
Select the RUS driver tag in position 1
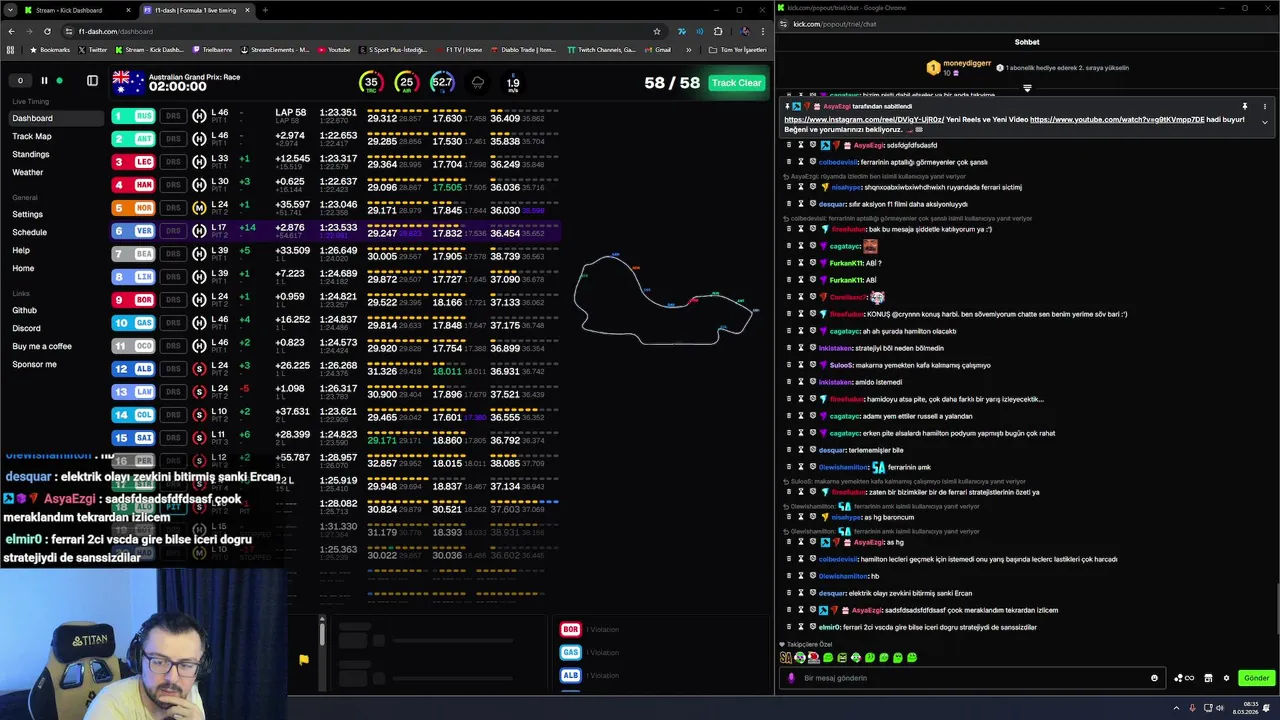point(133,116)
